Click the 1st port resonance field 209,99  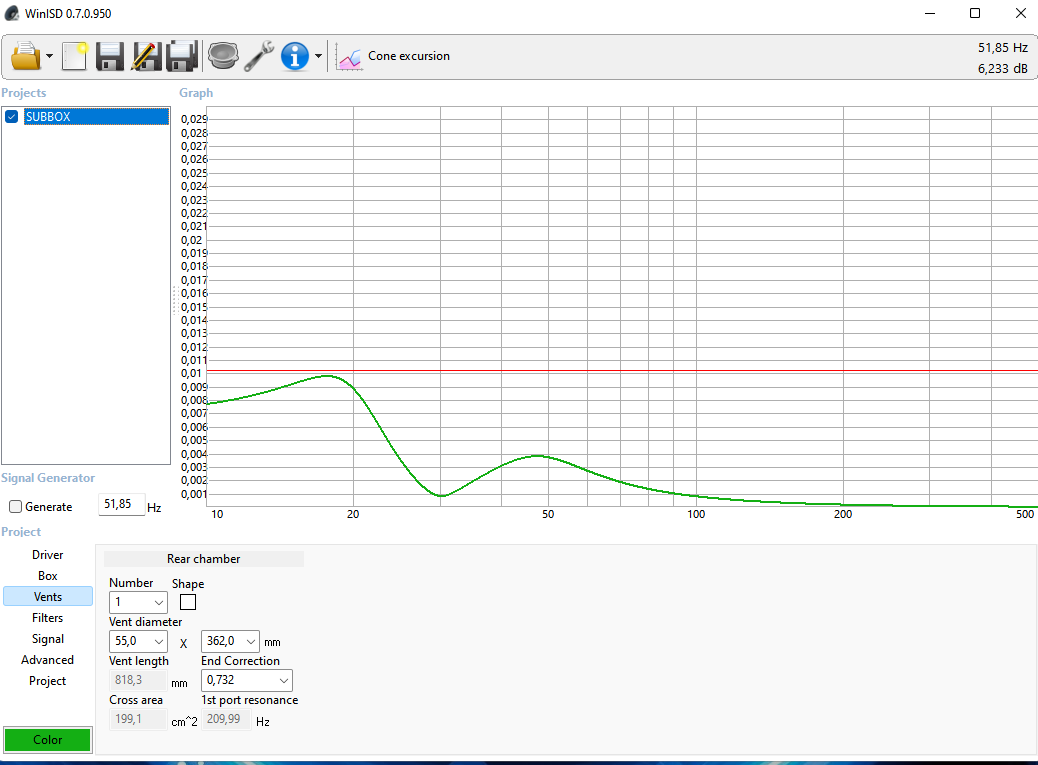point(226,719)
